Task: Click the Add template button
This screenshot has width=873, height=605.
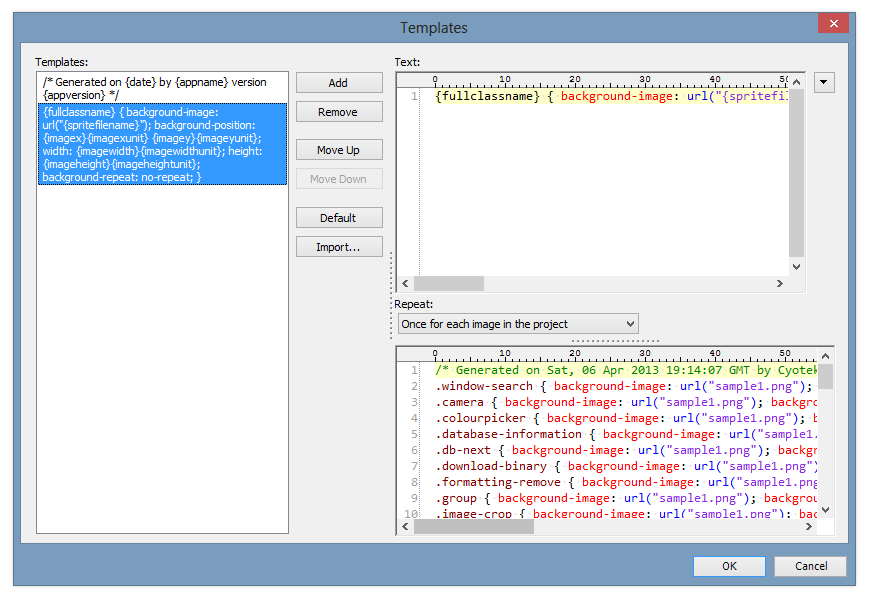Action: pyautogui.click(x=339, y=83)
